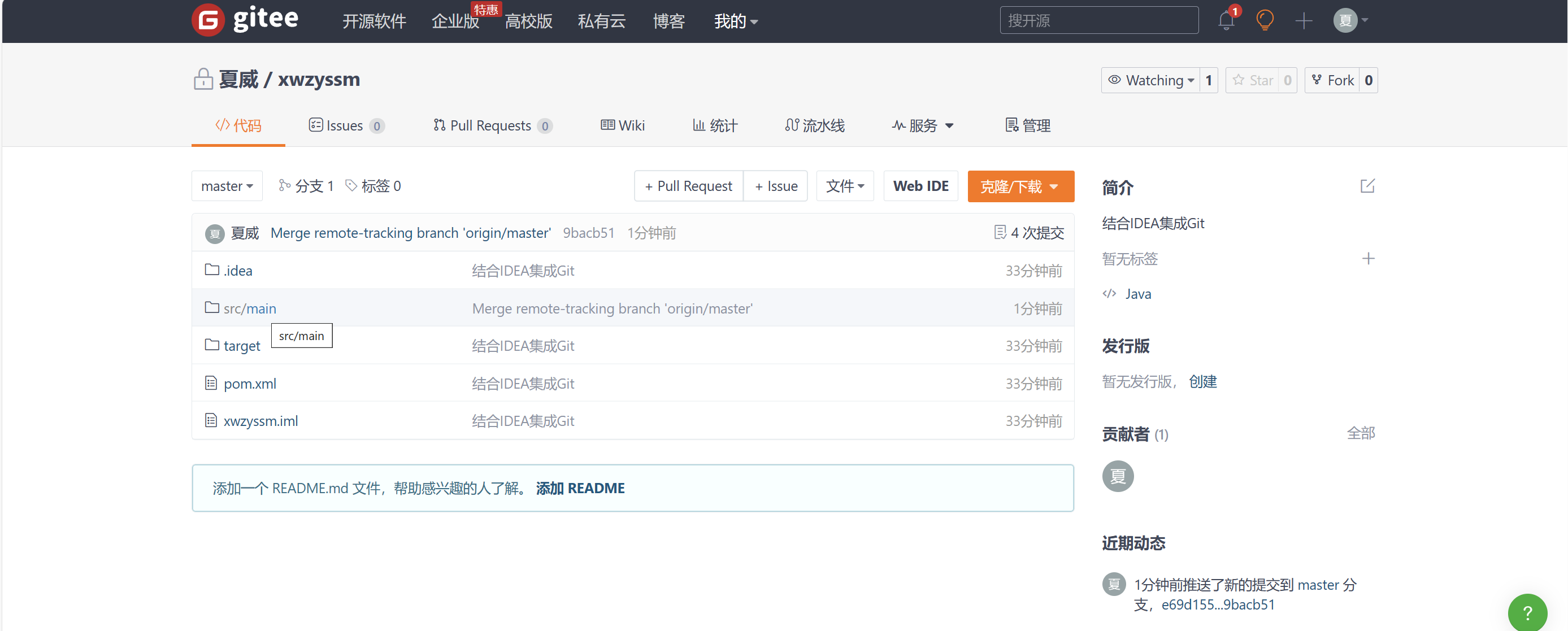Viewport: 1568px width, 631px height.
Task: Click the edit icon beside 简介
Action: 1367,186
